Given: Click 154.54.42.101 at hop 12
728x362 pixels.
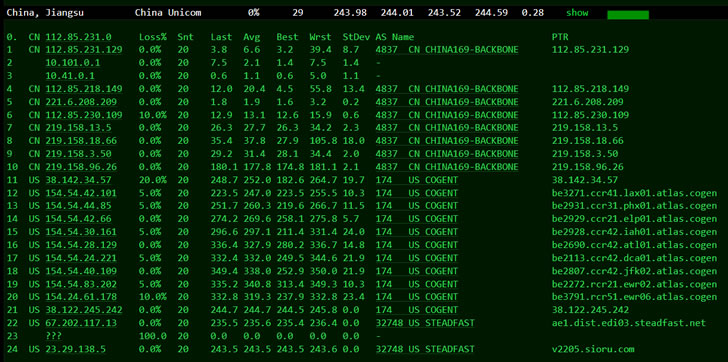Looking at the screenshot, I should coord(81,193).
